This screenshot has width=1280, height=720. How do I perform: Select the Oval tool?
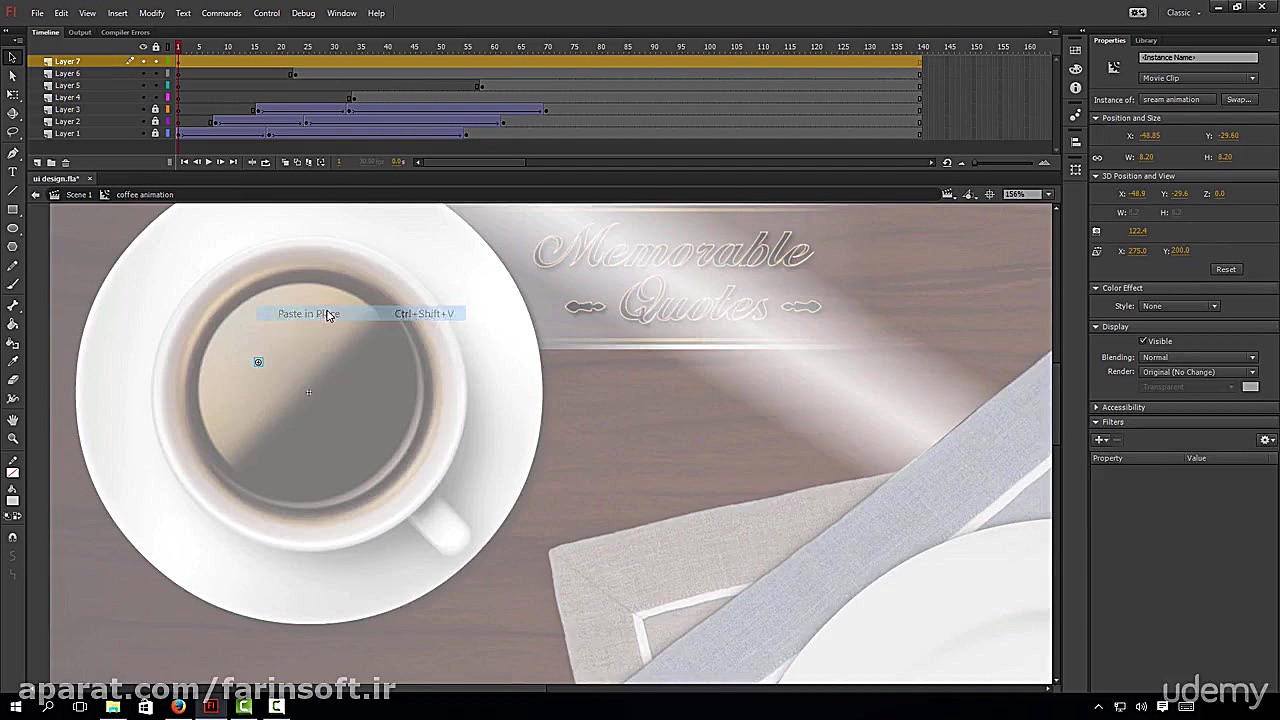tap(13, 229)
